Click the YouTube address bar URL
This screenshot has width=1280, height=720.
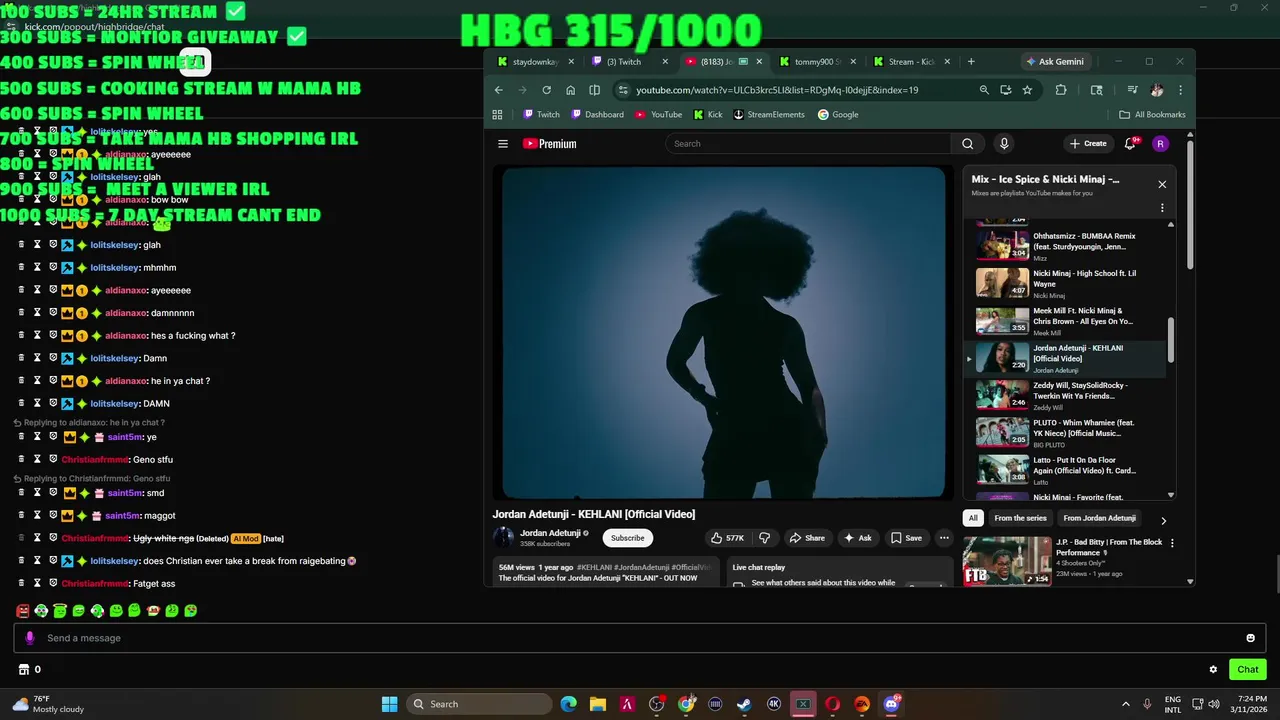tap(777, 90)
